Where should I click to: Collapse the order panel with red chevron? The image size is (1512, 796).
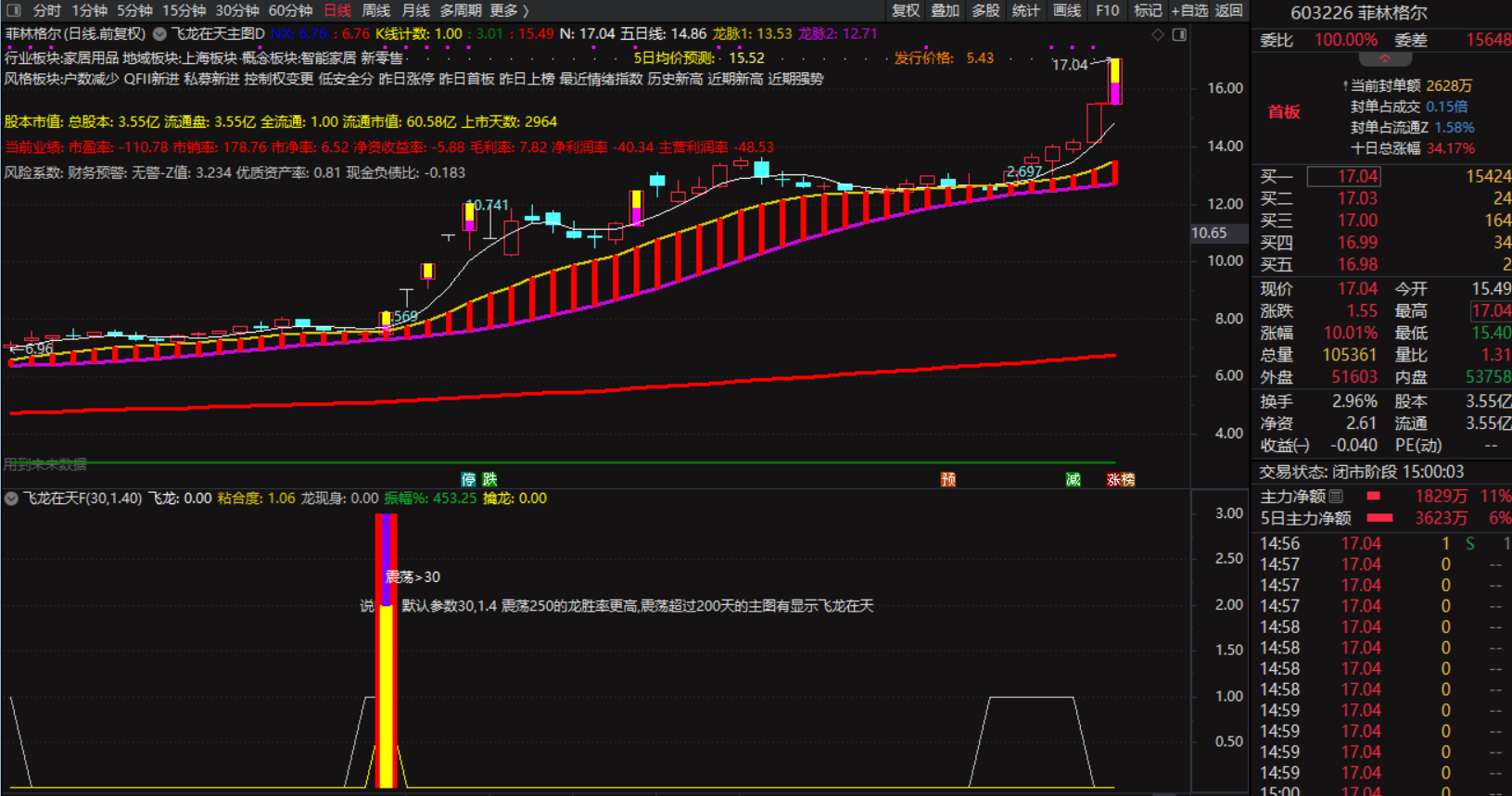1384,59
